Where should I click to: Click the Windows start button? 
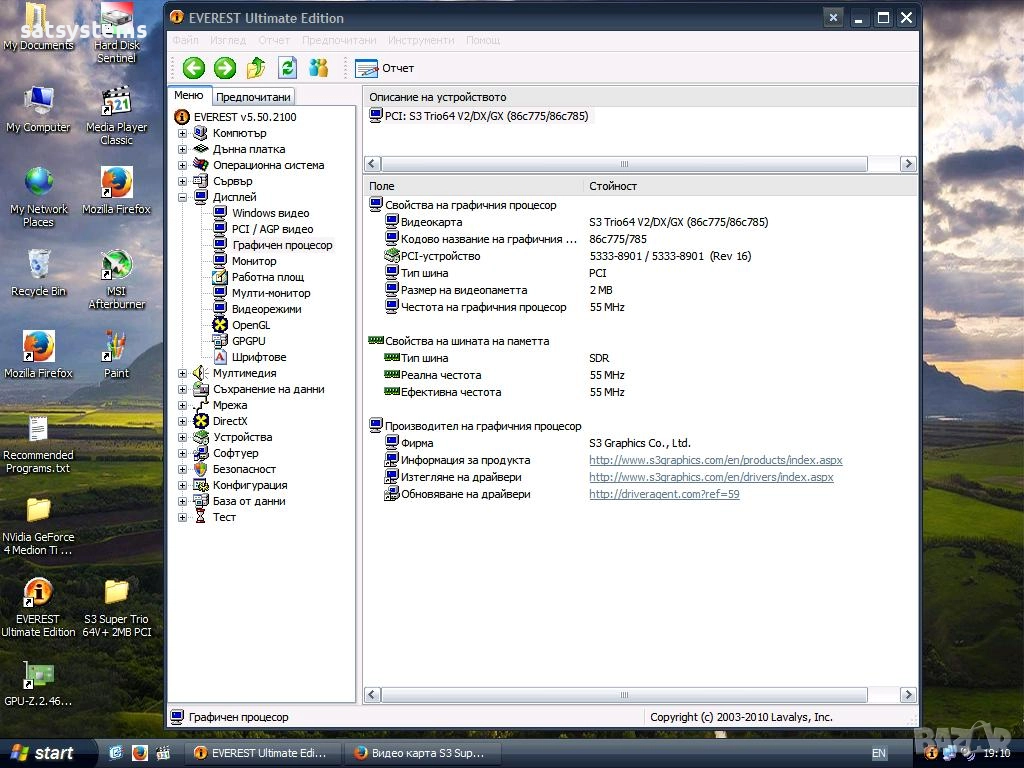pyautogui.click(x=46, y=753)
